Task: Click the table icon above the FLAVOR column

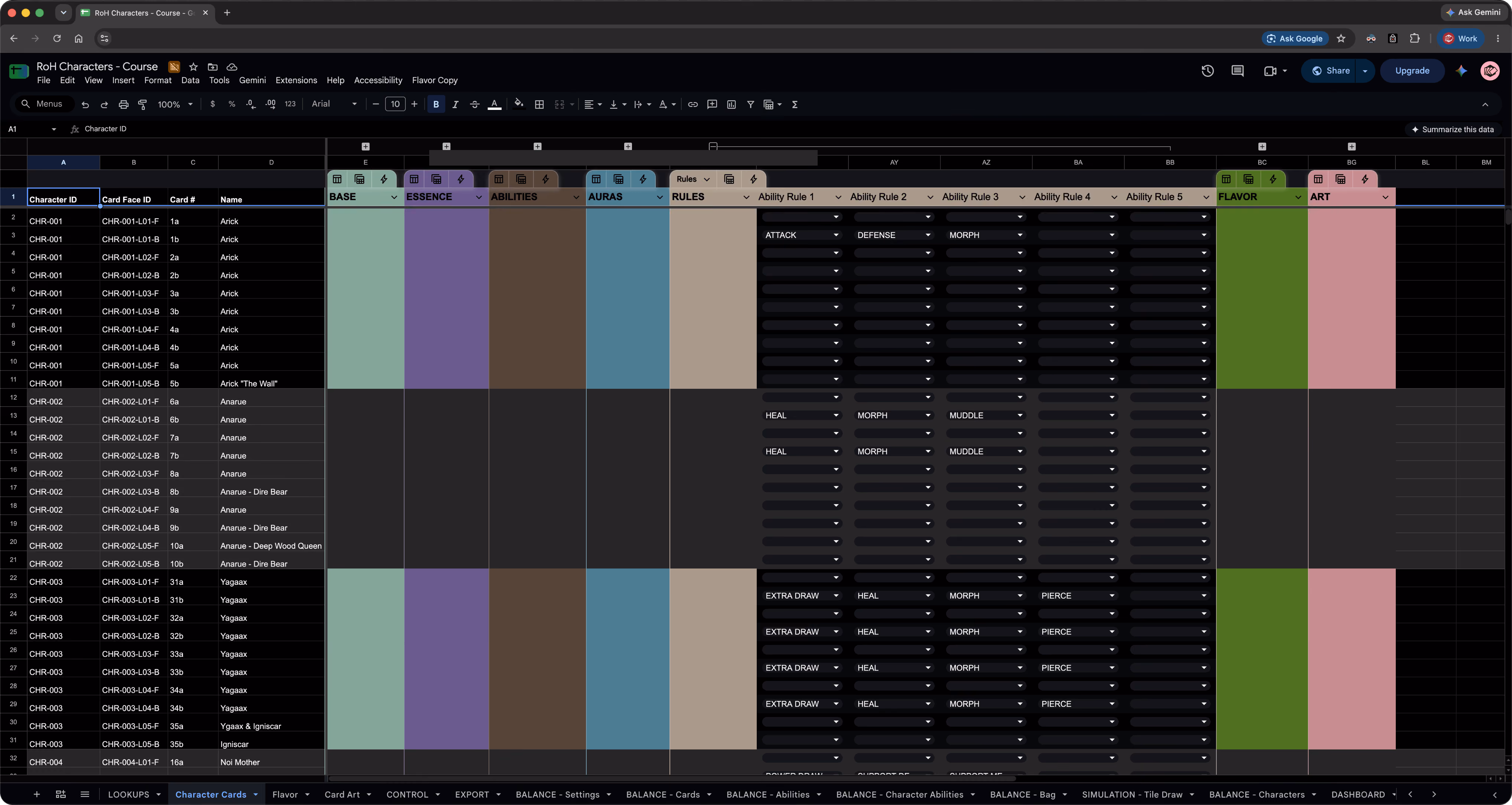Action: 1226,179
